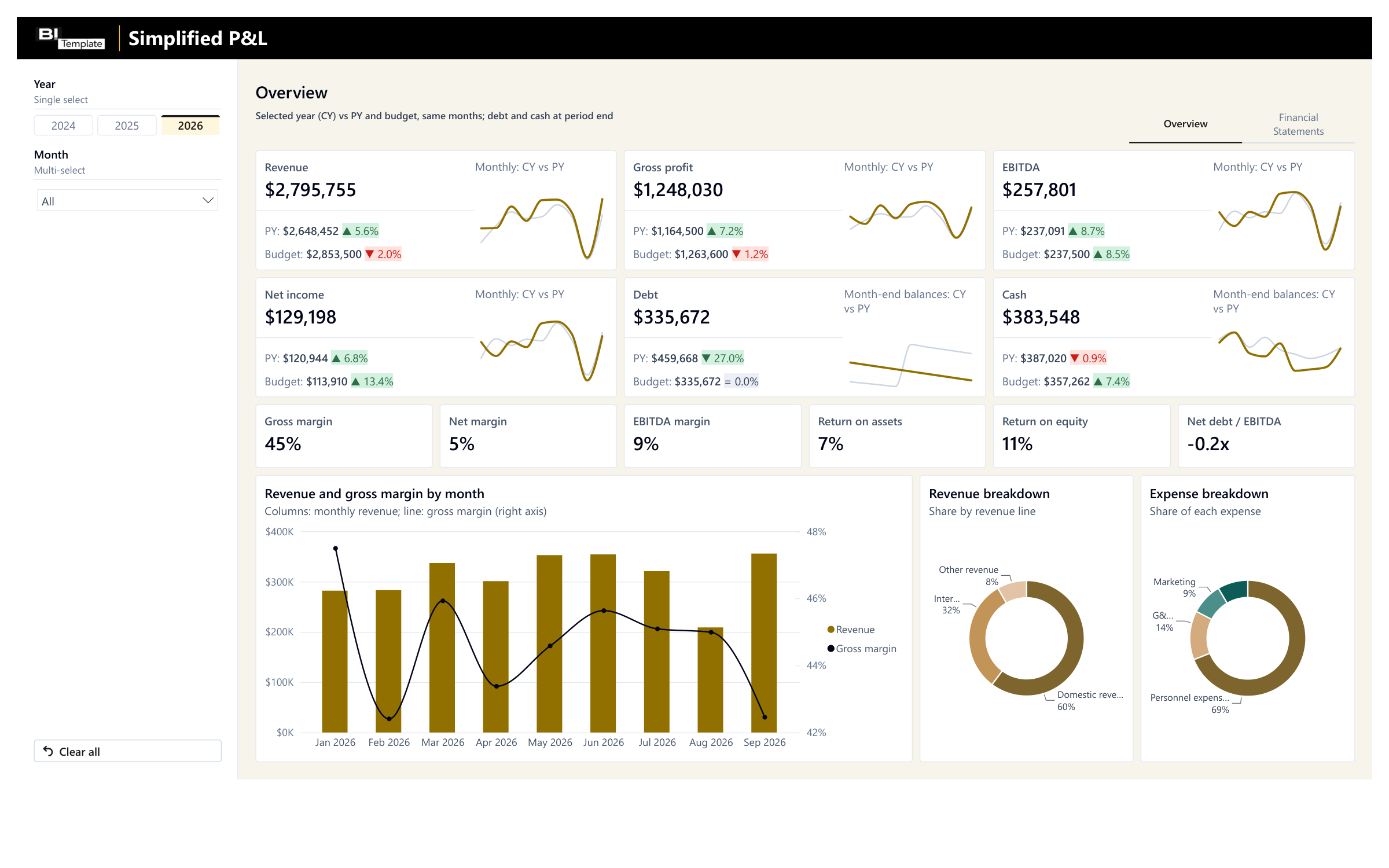Image resolution: width=1389 pixels, height=868 pixels.
Task: Click the Debt month-end balances sparkline
Action: pyautogui.click(x=910, y=365)
